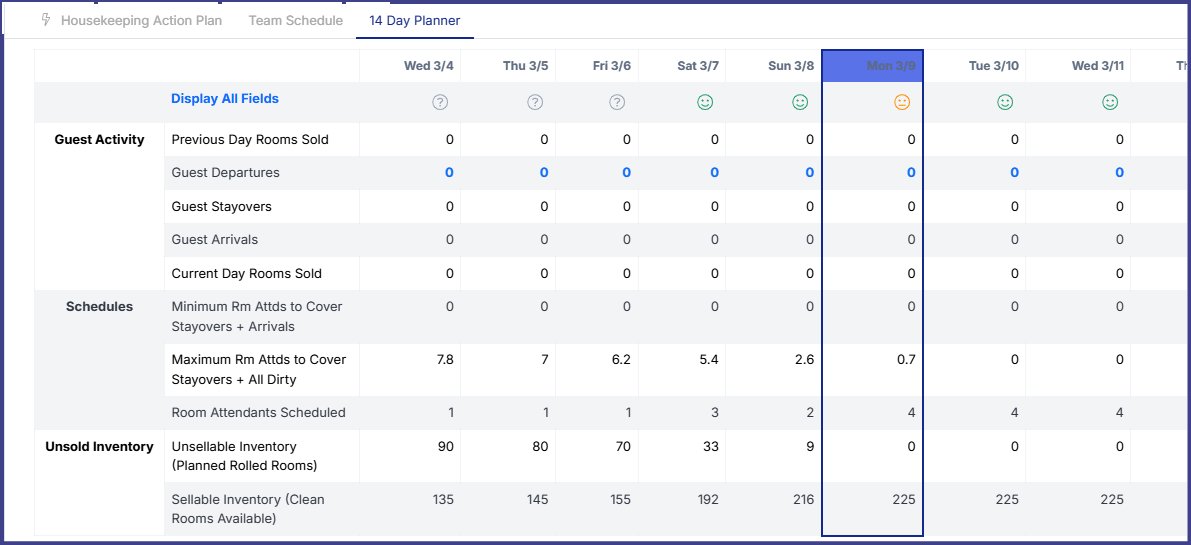This screenshot has height=545, width=1191.
Task: Open Guest Departures value for Mon 3/9
Action: point(911,173)
